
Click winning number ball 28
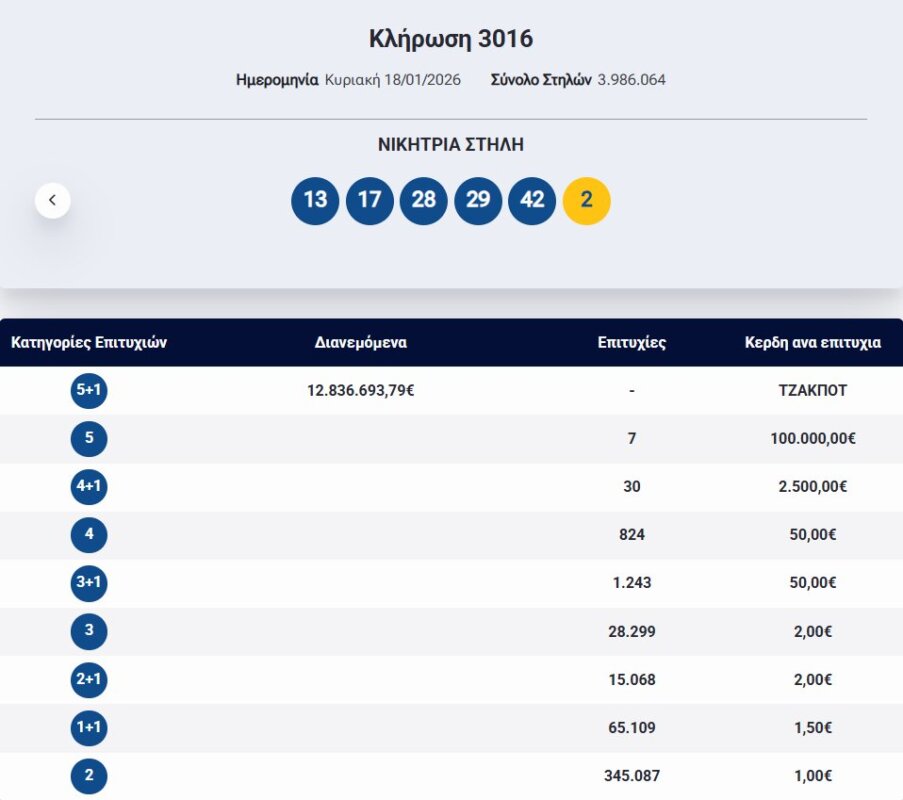click(x=424, y=200)
